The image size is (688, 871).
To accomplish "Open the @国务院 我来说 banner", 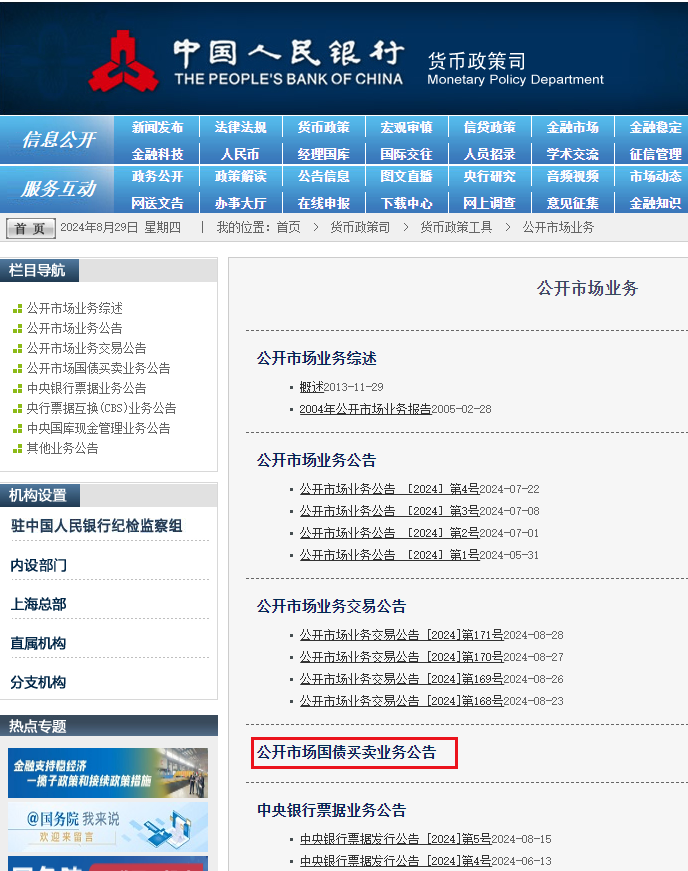I will [x=108, y=827].
